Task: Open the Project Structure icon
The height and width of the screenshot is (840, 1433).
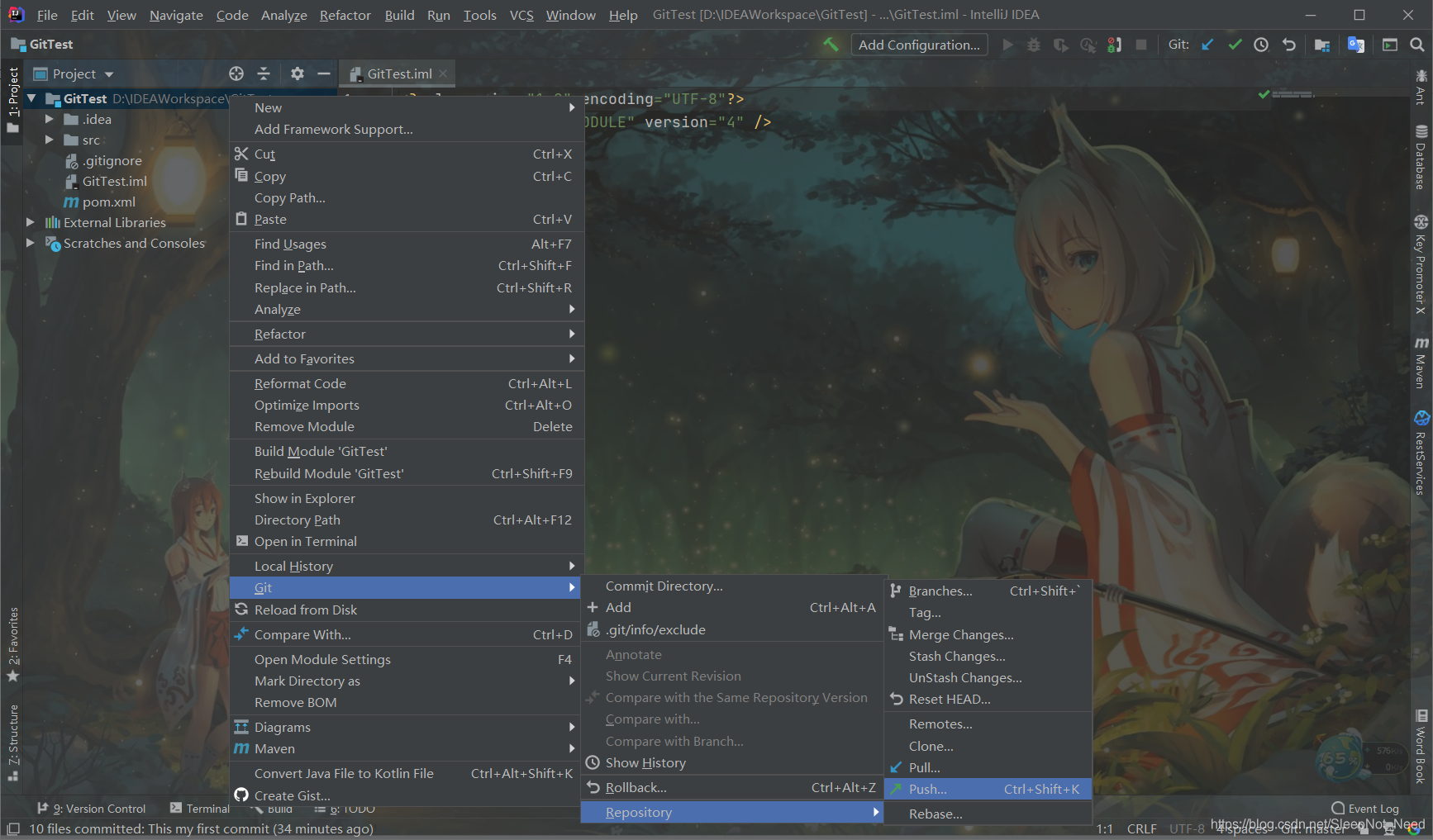Action: pyautogui.click(x=1322, y=45)
